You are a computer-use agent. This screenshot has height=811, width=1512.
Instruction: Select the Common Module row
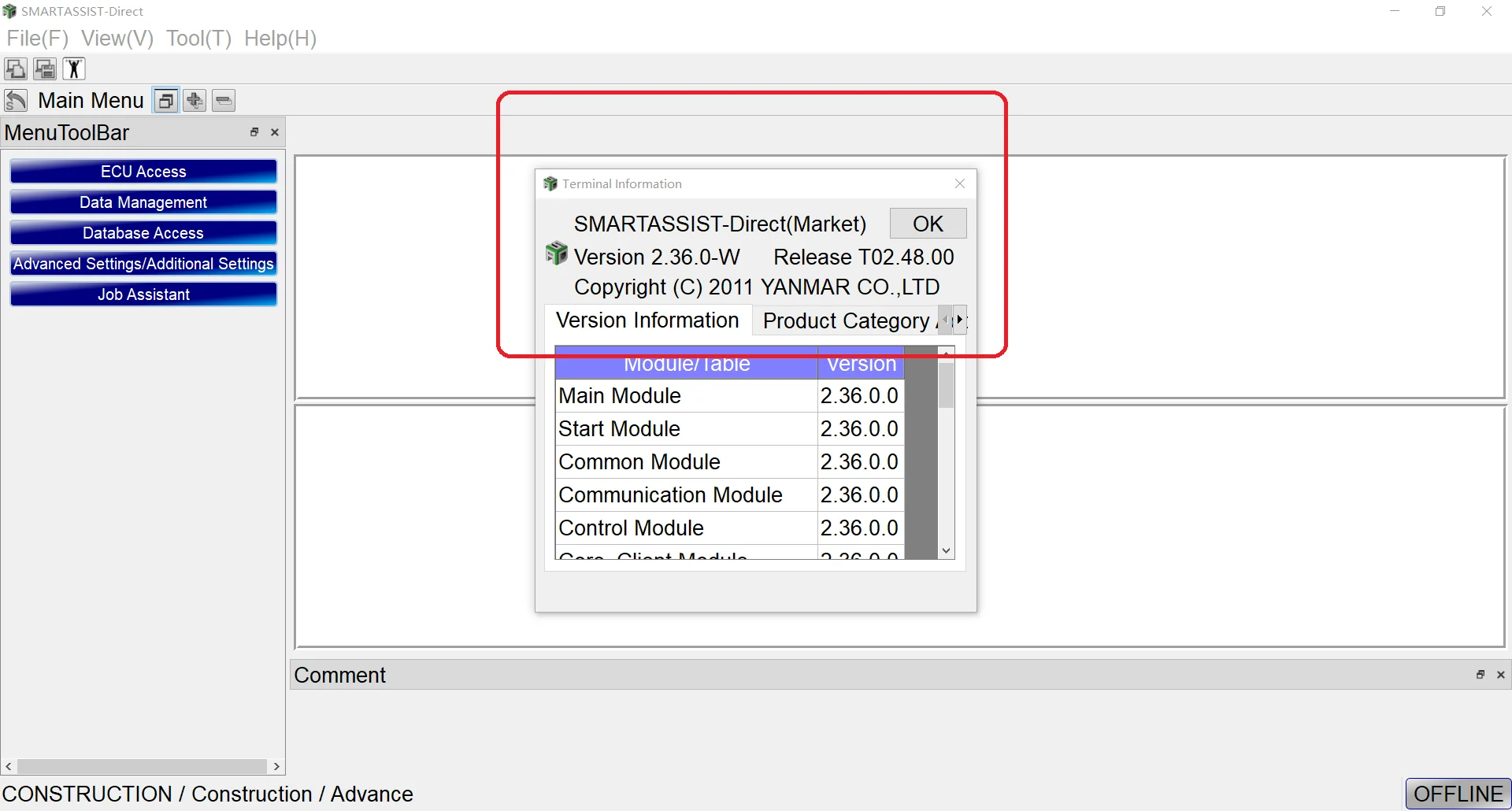tap(730, 461)
